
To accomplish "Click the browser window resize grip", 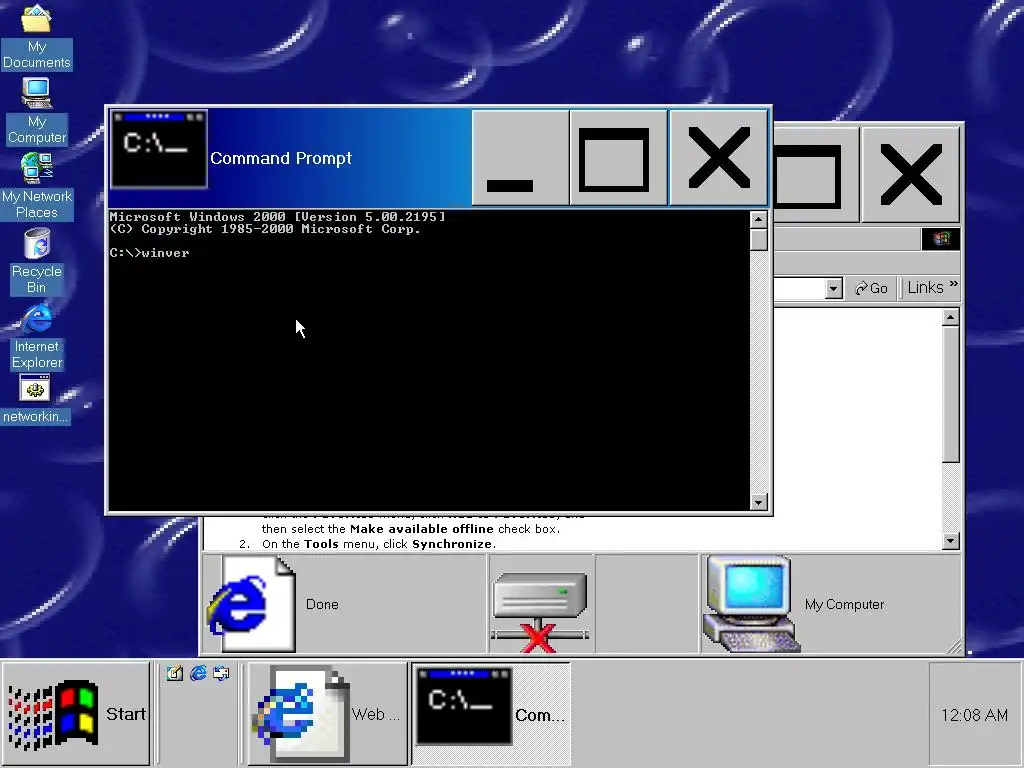I will (x=954, y=646).
